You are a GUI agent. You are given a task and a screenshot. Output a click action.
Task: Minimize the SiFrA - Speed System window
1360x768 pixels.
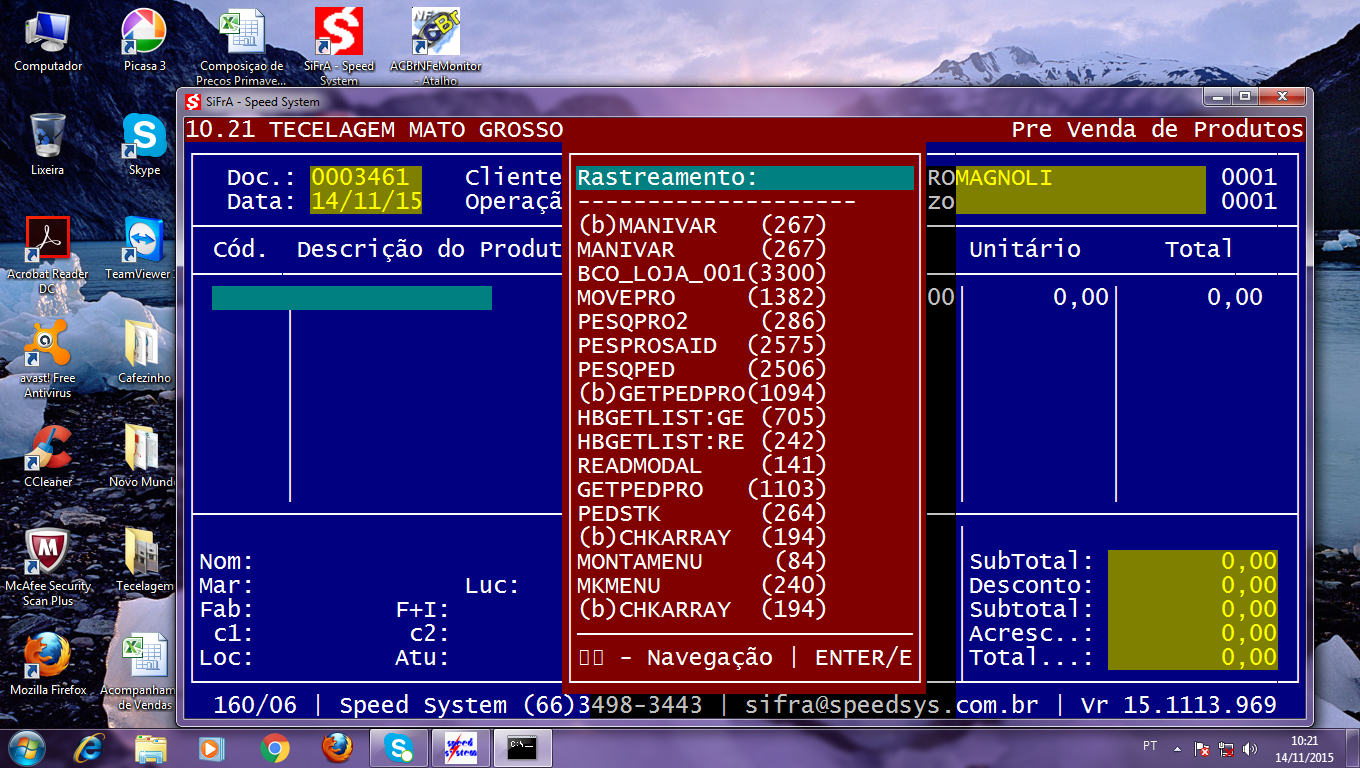pyautogui.click(x=1215, y=96)
